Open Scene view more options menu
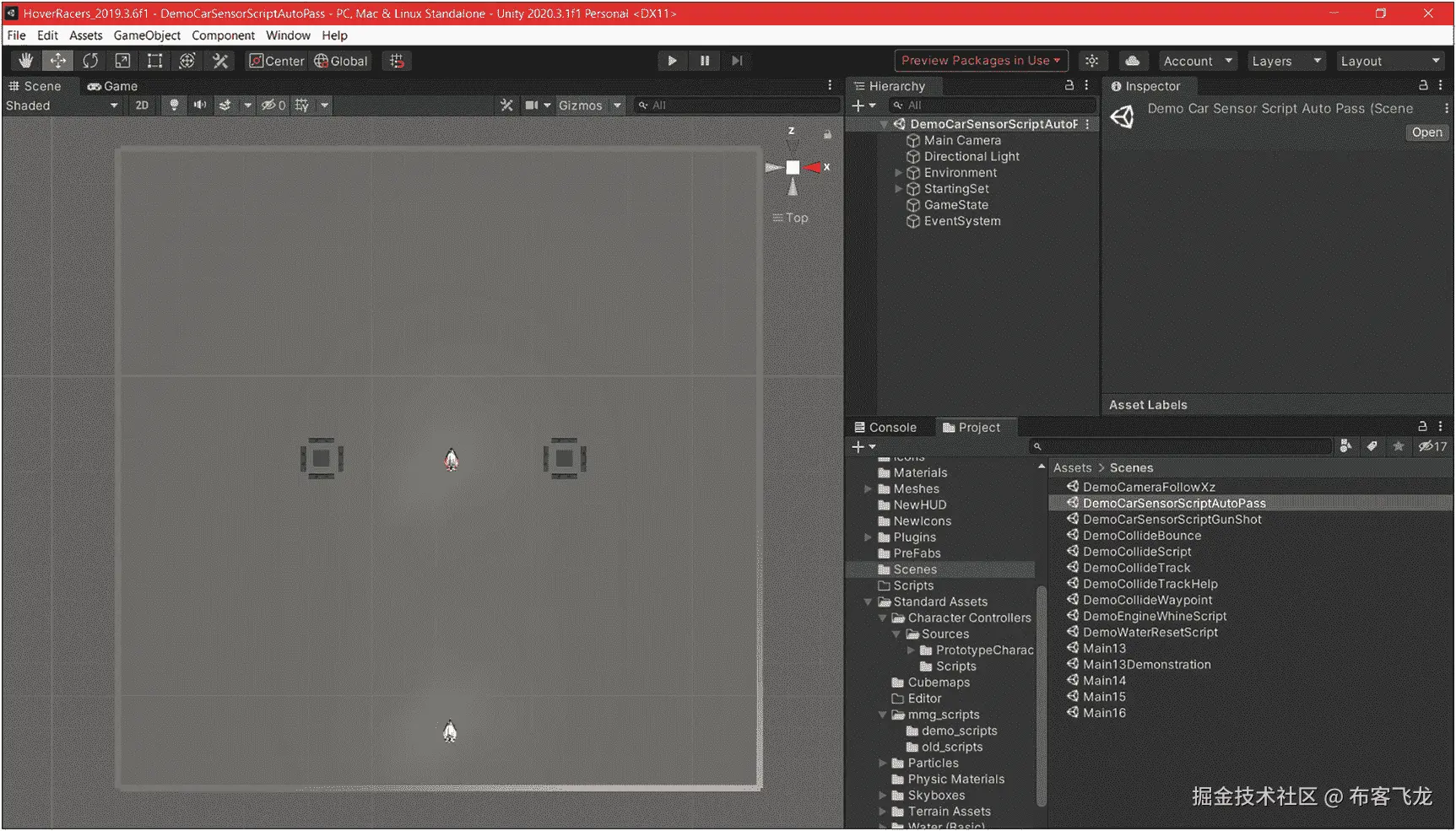 [830, 85]
